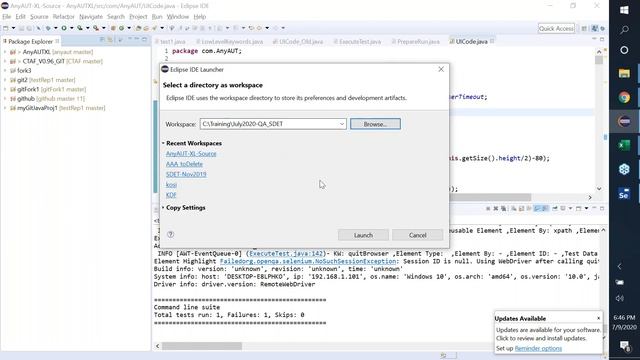Toggle Link with Editor in Package Explorer
The width and height of the screenshot is (640, 360).
point(109,40)
